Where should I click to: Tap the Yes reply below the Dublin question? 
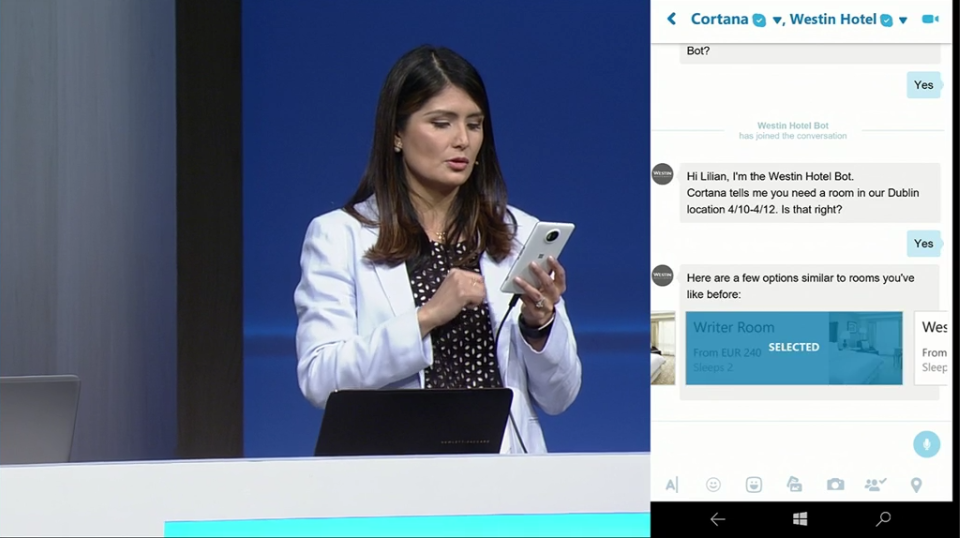[x=923, y=244]
